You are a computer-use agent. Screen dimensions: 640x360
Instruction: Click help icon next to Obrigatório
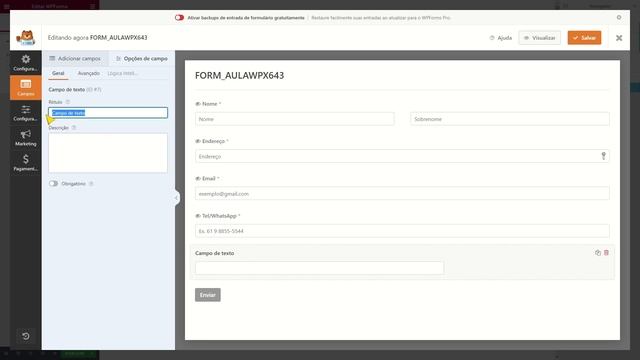(x=91, y=184)
